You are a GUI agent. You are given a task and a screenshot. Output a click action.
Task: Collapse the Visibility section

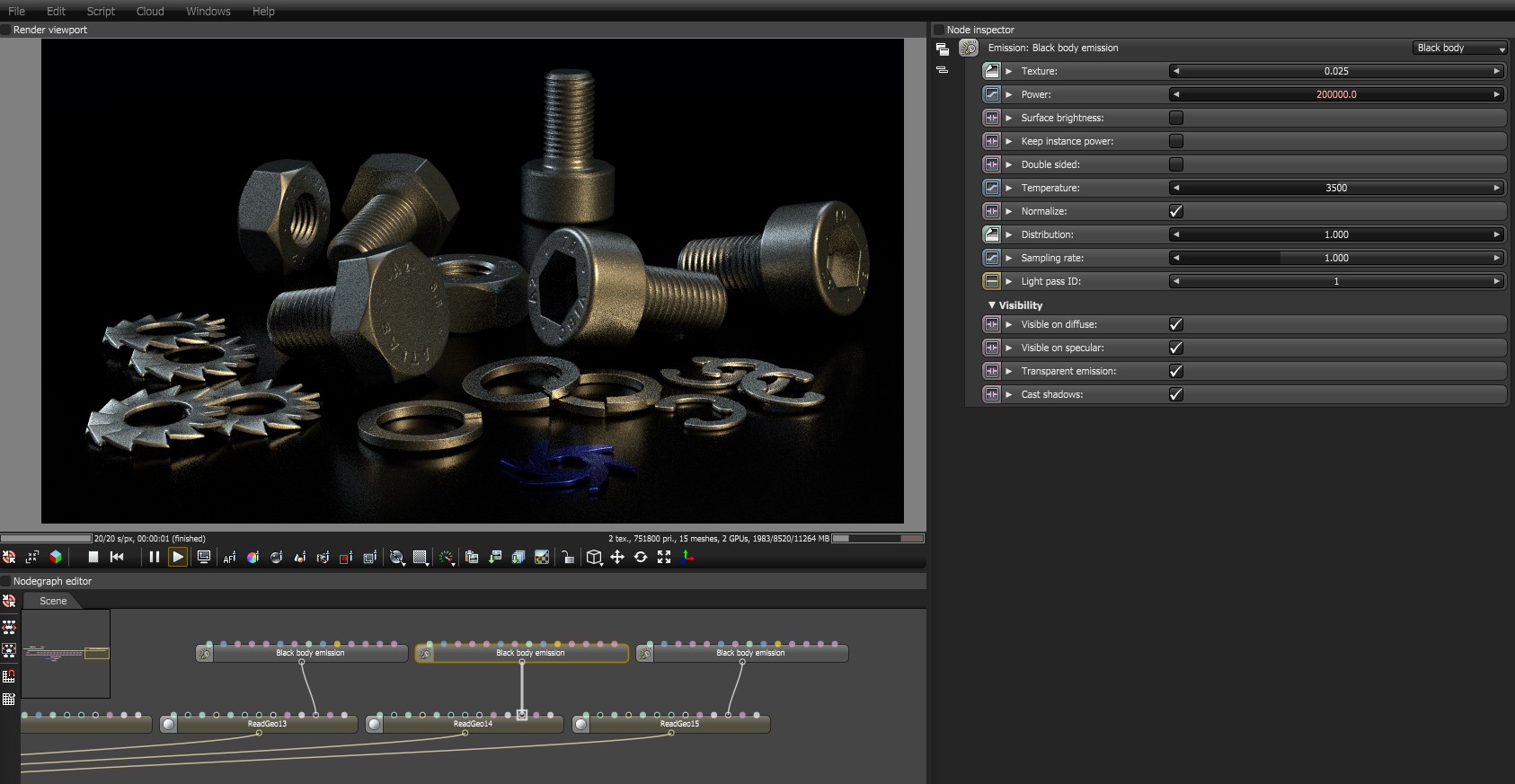992,305
